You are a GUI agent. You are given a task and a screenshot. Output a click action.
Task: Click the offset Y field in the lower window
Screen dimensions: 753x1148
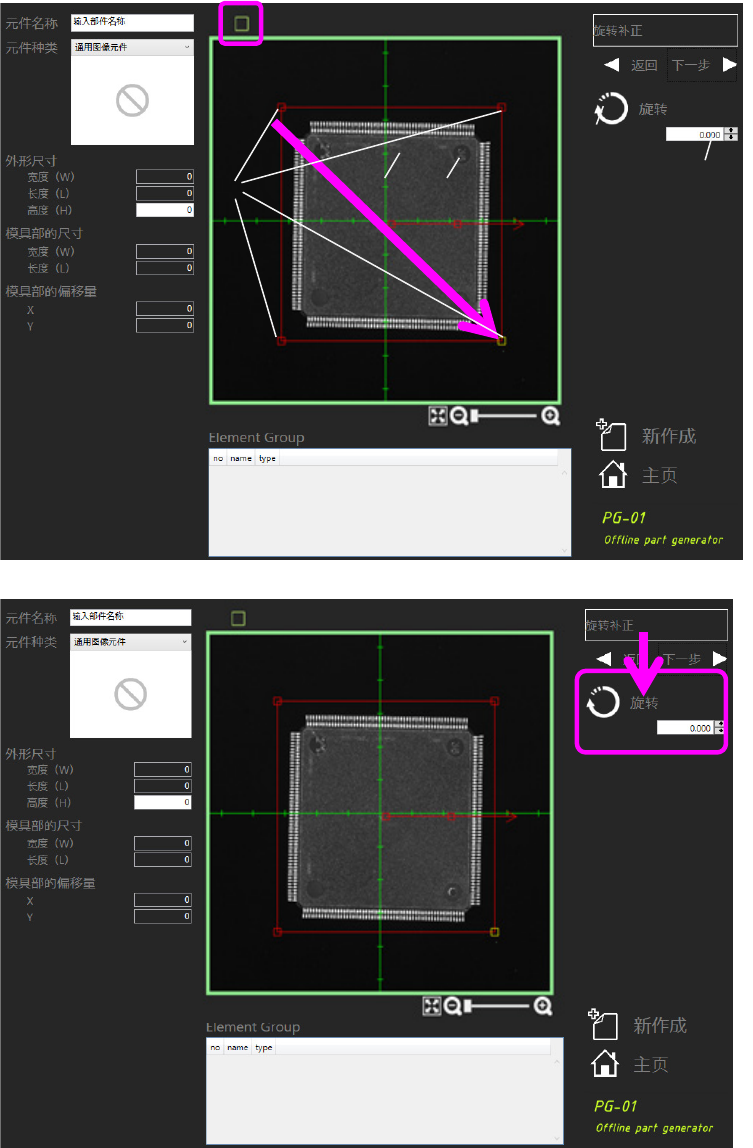click(x=163, y=917)
